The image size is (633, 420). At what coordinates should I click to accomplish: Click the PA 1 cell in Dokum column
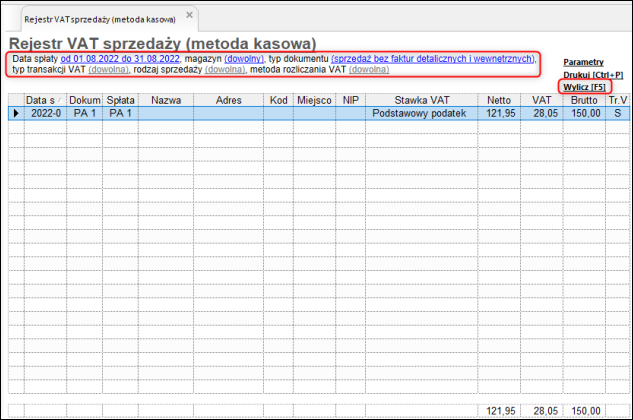coord(85,113)
